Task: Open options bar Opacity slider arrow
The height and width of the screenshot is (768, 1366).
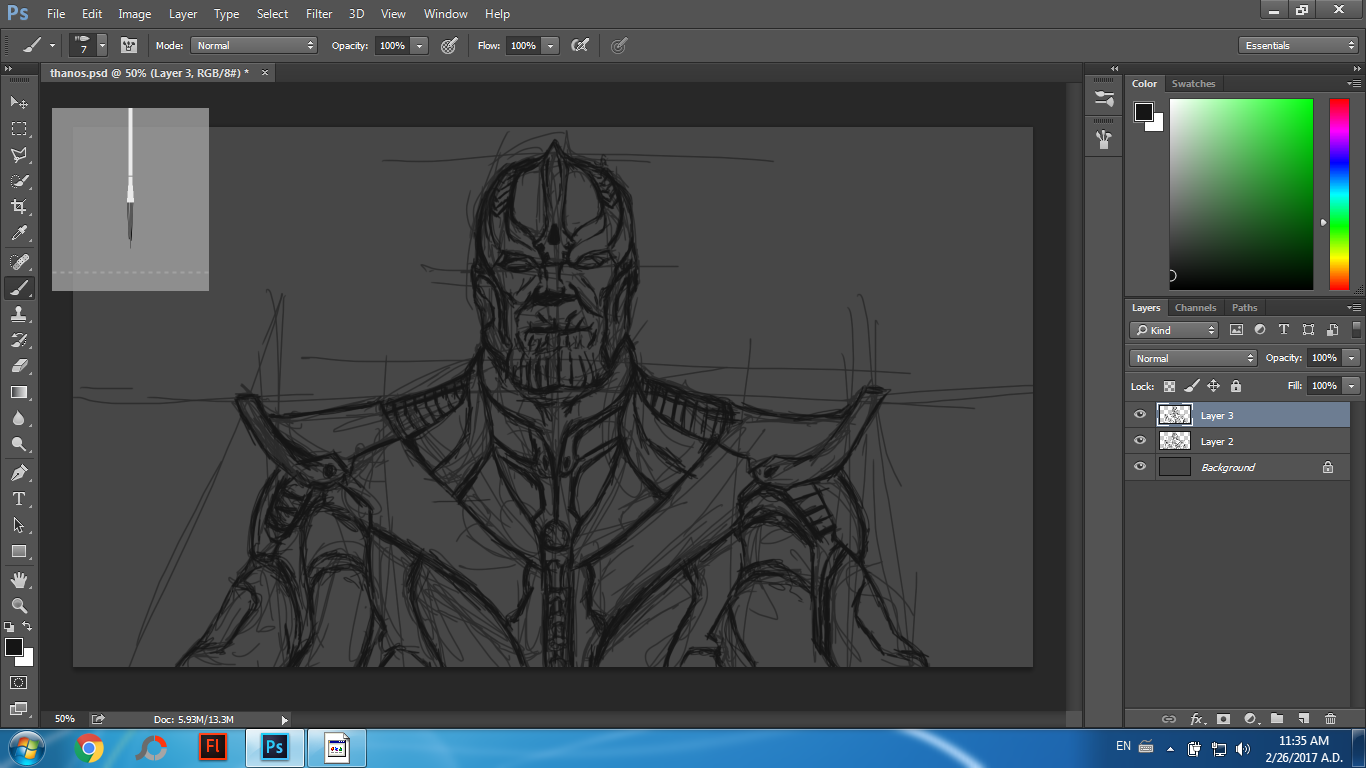Action: (419, 45)
